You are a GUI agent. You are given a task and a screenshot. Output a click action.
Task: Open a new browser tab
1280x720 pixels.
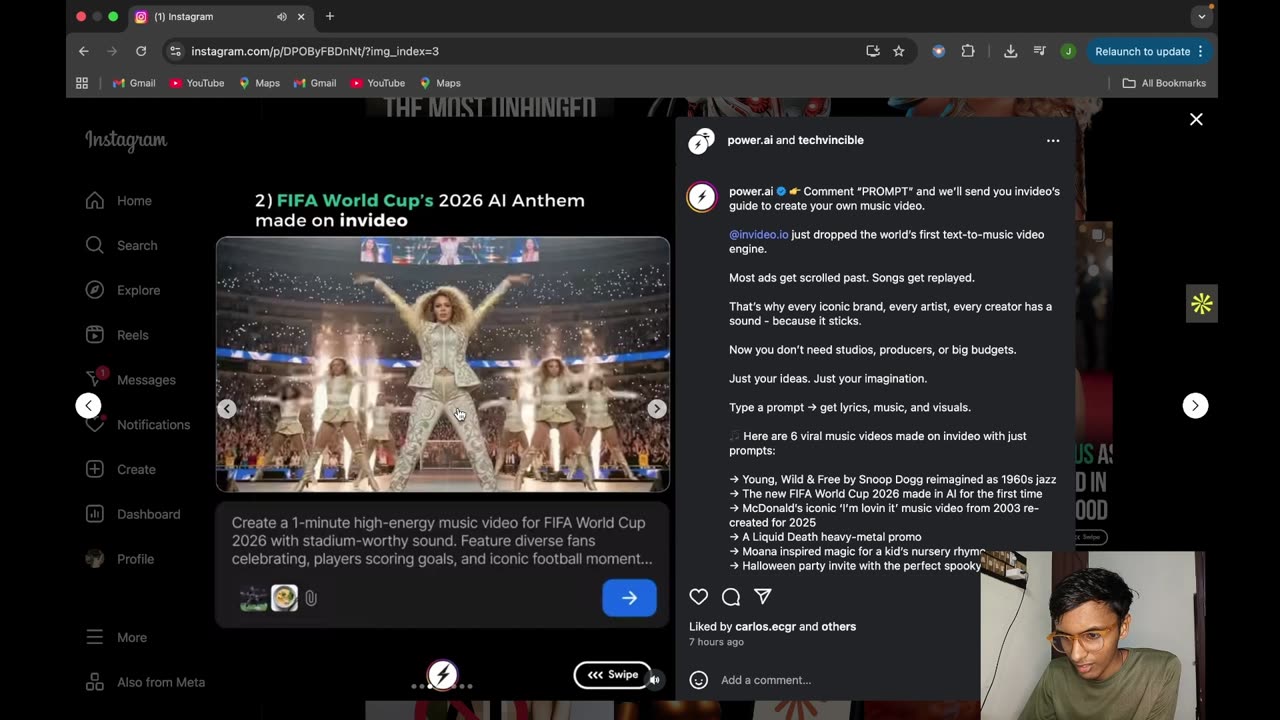330,16
